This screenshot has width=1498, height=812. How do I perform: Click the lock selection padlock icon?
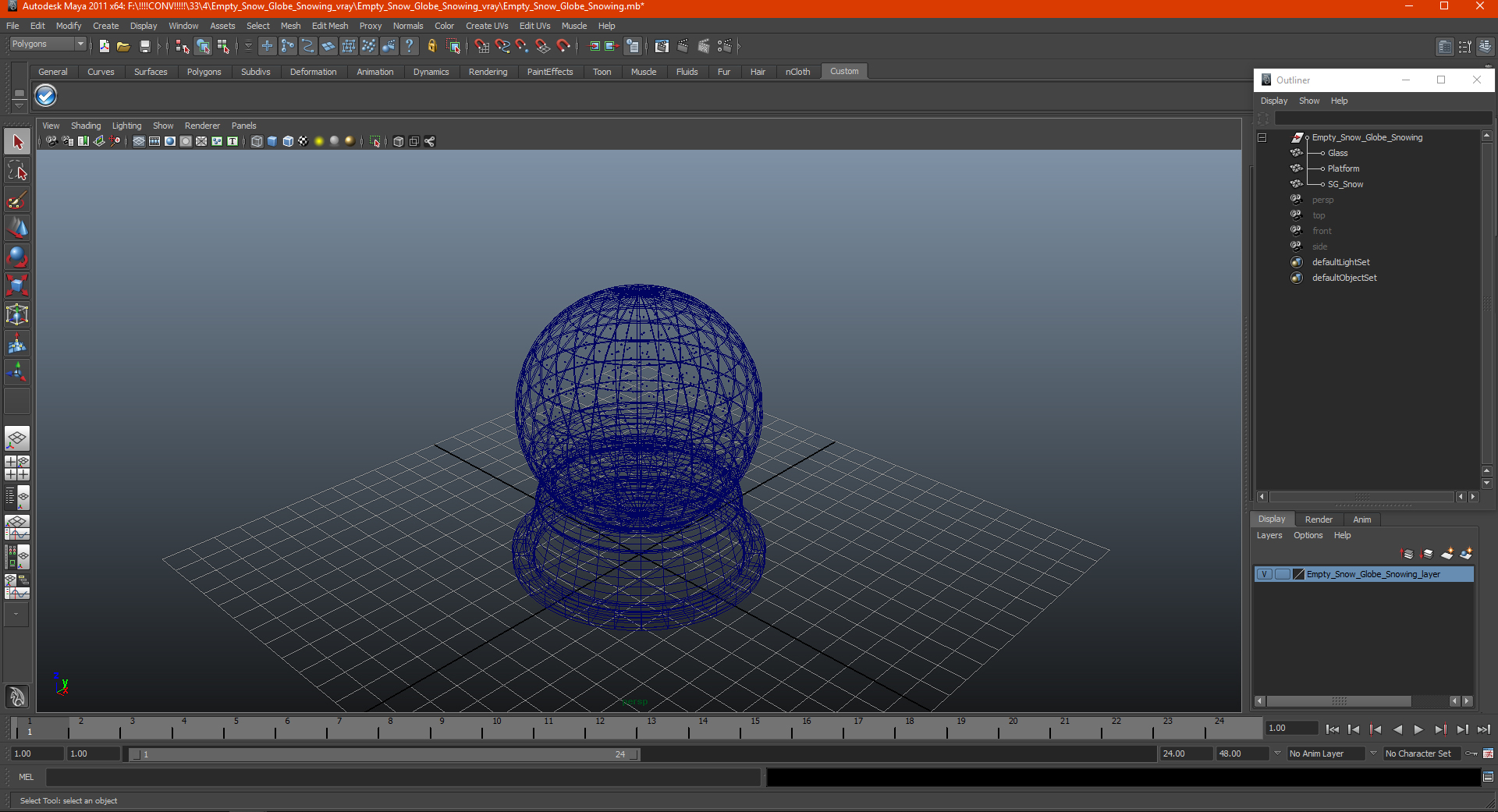click(431, 46)
